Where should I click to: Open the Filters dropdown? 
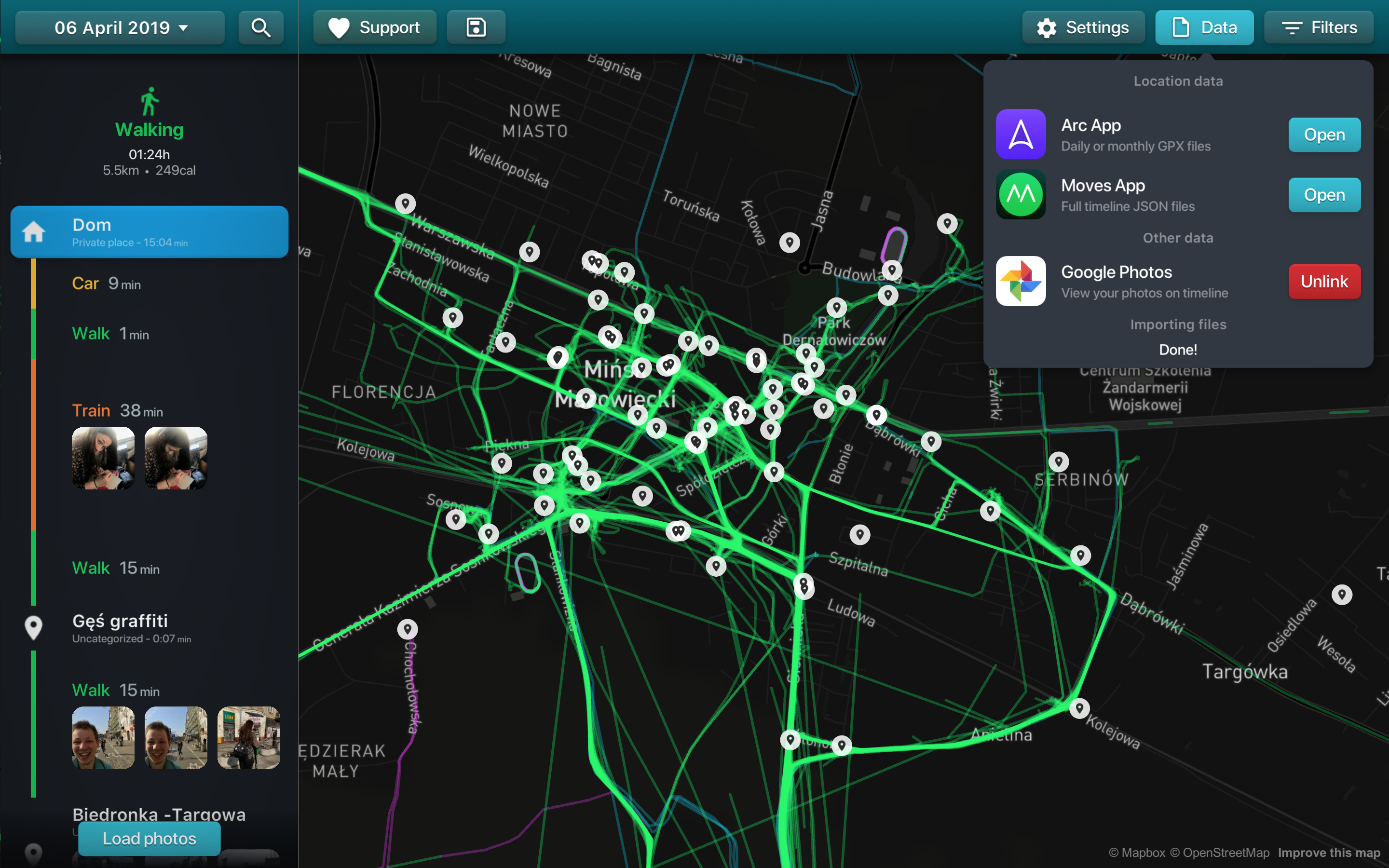tap(1319, 27)
